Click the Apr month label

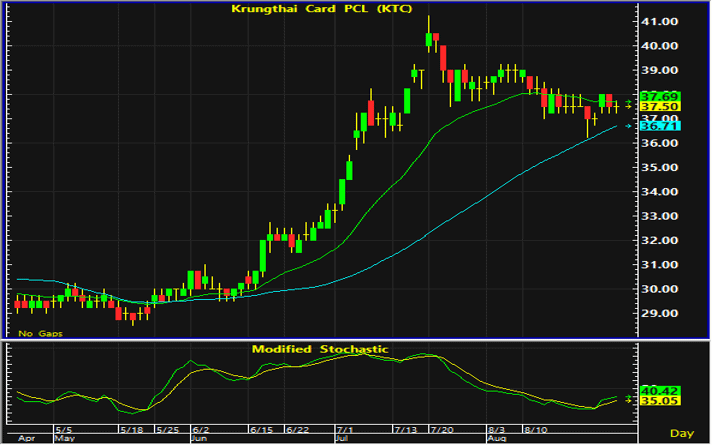pyautogui.click(x=27, y=439)
